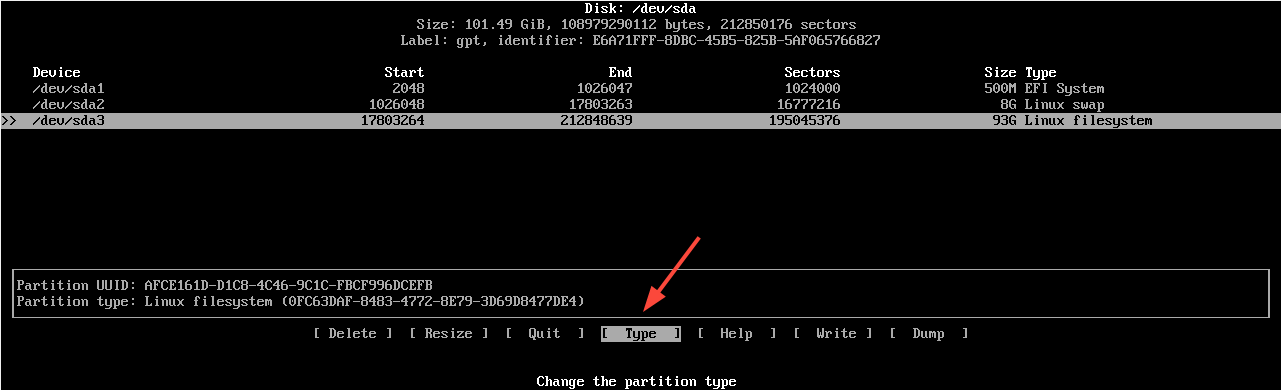Screen dimensions: 1281x390
Task: Click the Start column header
Action: [404, 73]
